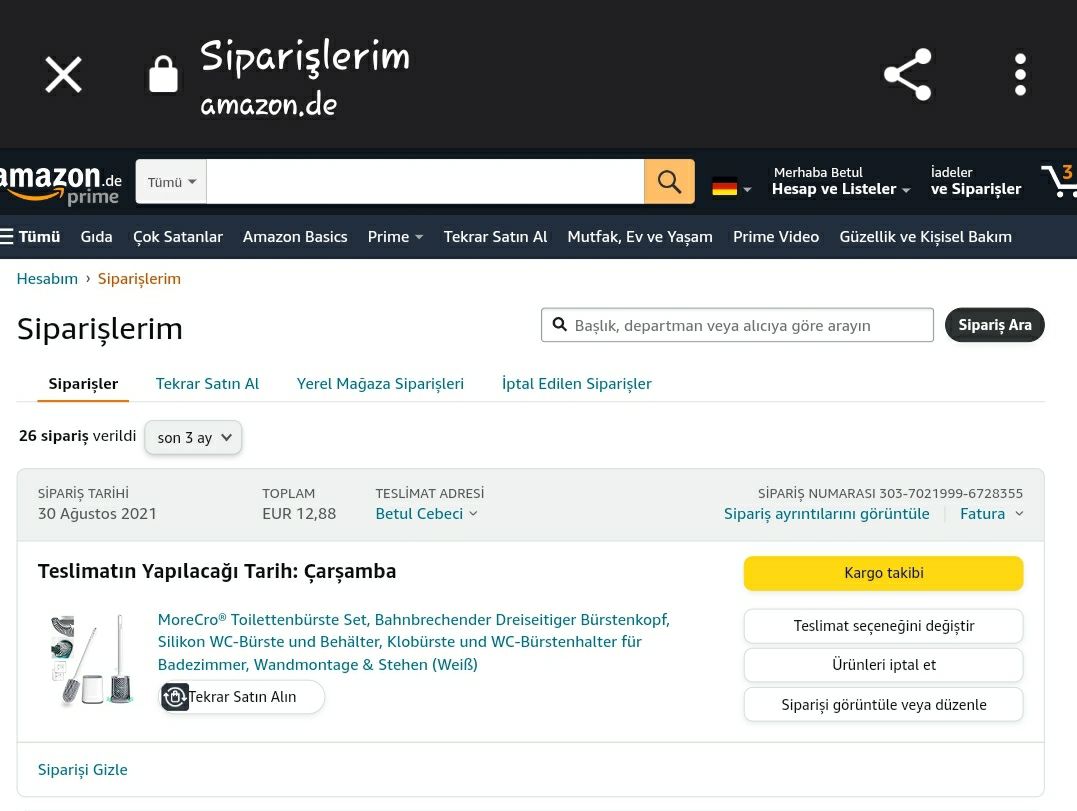Viewport: 1077px width, 811px height.
Task: Click Teslimat seçeneğini değiştir button
Action: [x=883, y=626]
